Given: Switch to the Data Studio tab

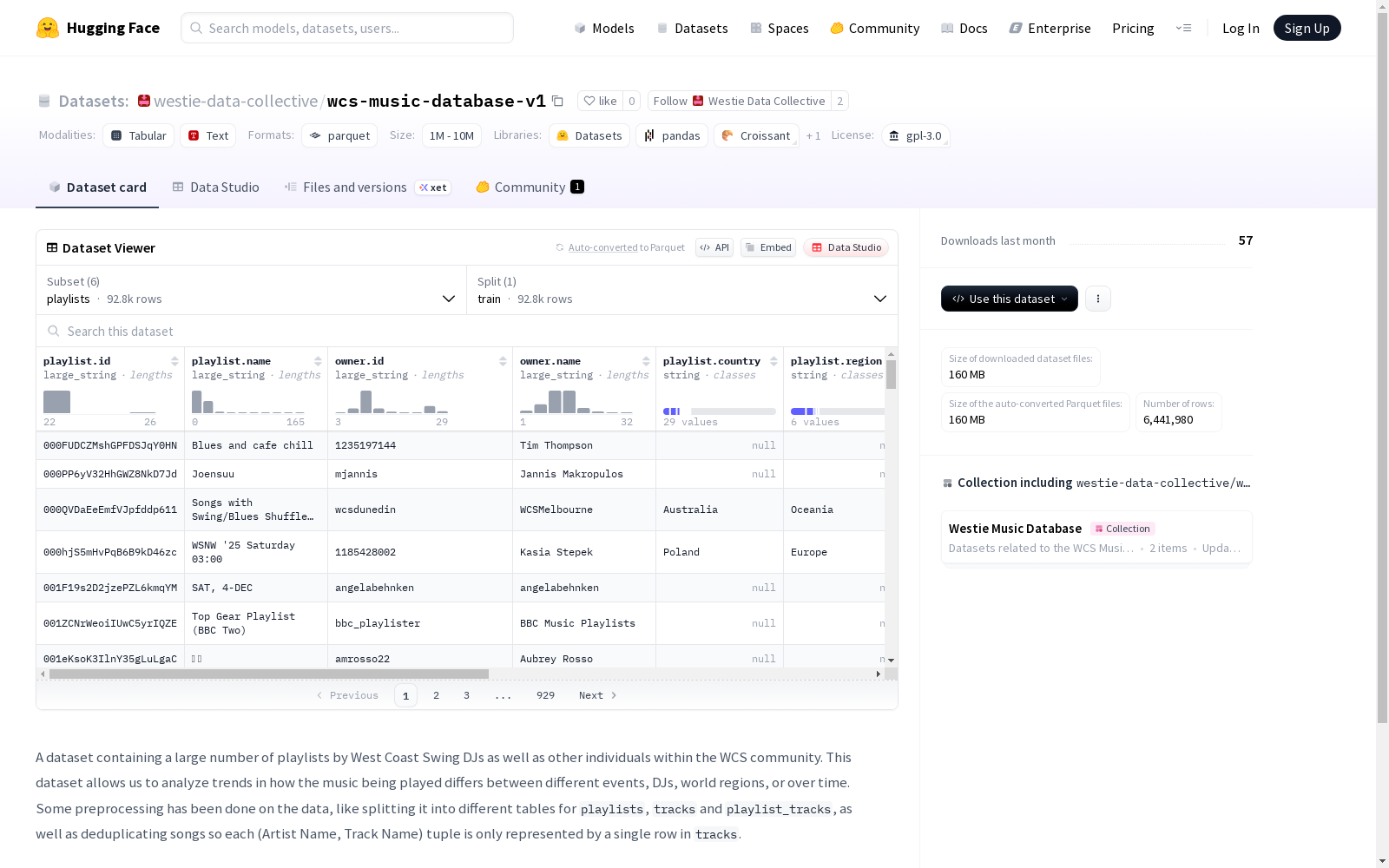Looking at the screenshot, I should [216, 187].
